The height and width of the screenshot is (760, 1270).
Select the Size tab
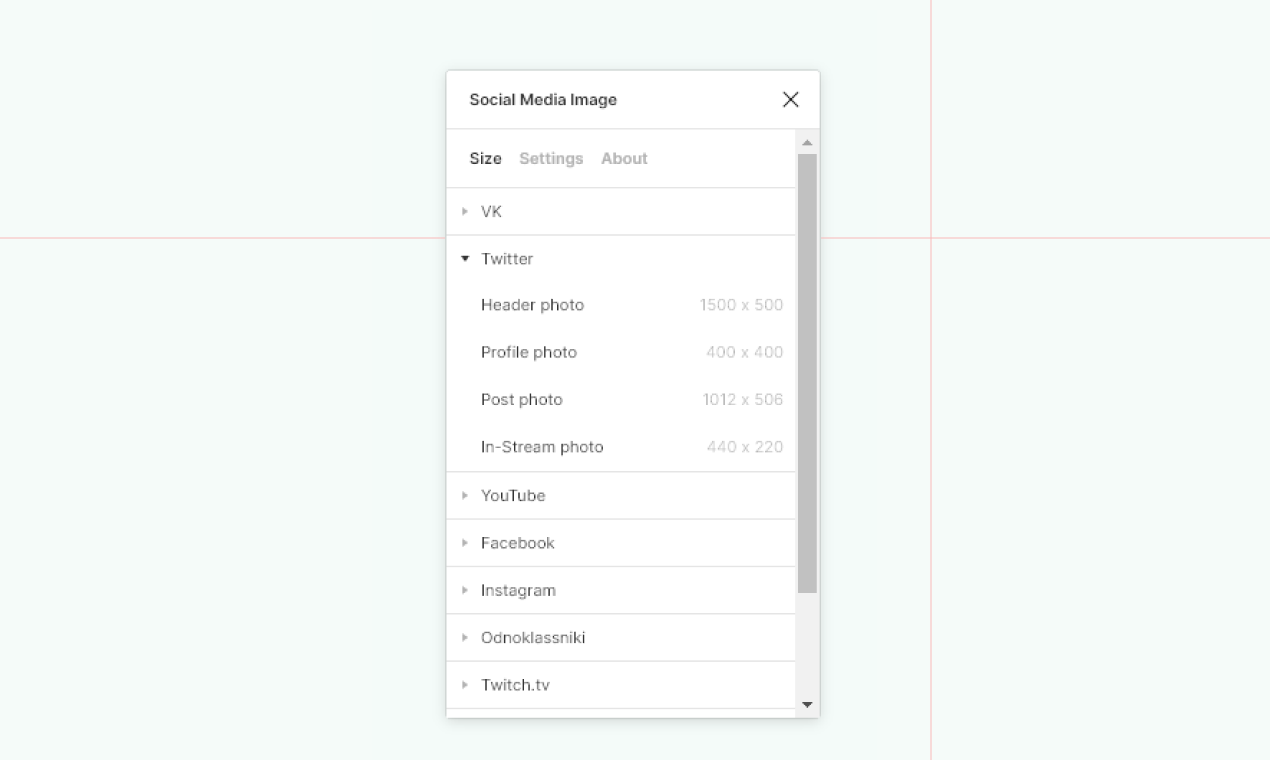pos(485,158)
